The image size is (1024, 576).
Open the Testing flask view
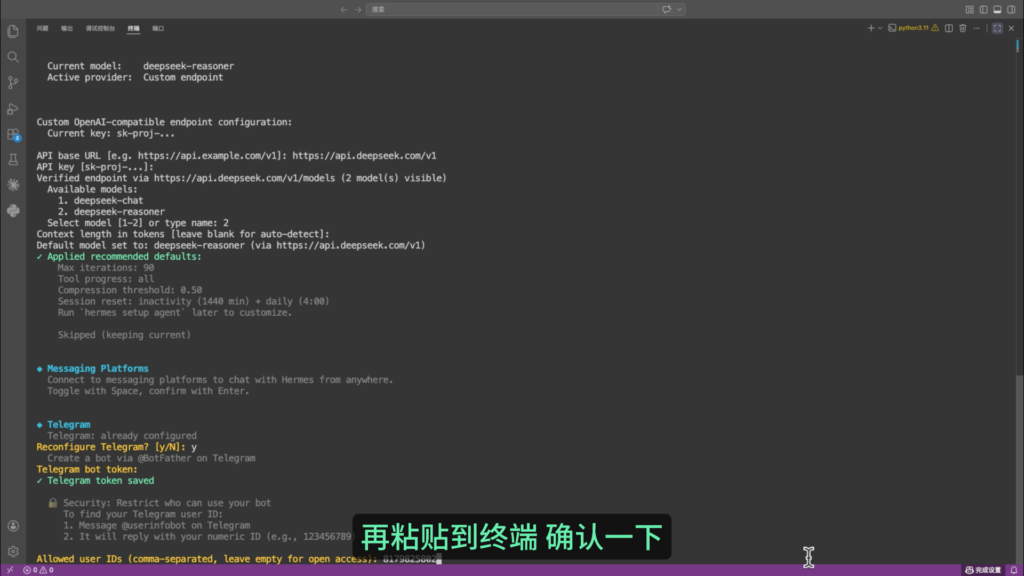13,159
